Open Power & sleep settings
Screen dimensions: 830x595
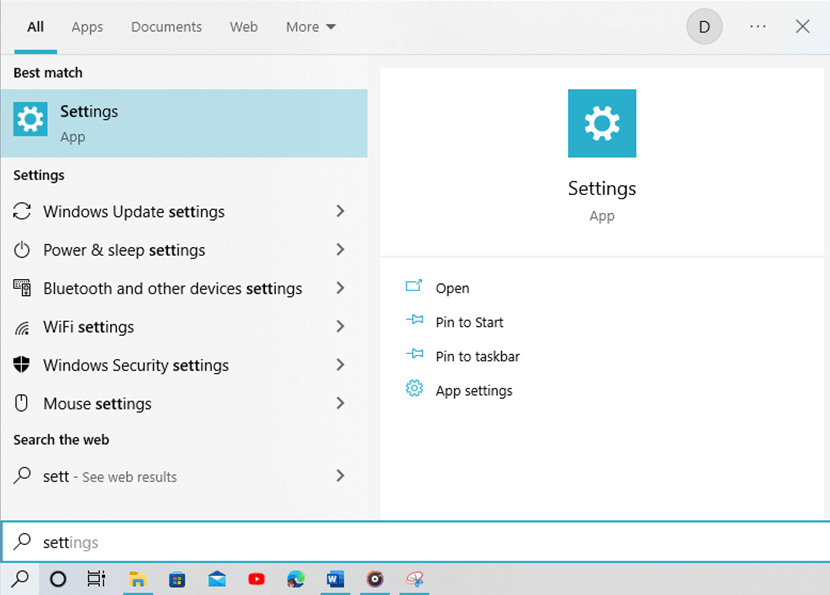point(124,250)
